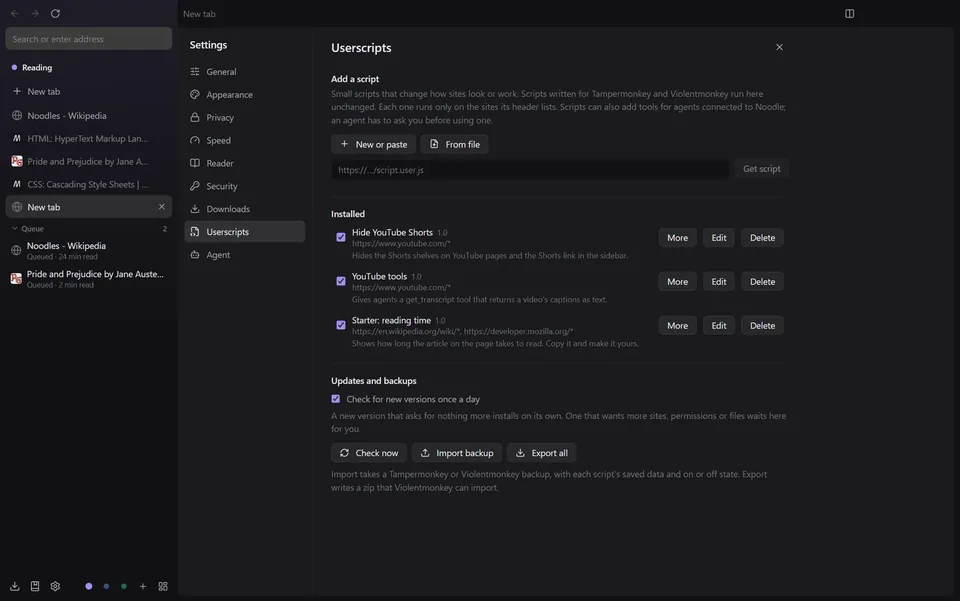The width and height of the screenshot is (960, 601).
Task: Disable the YouTube tools script checkbox
Action: pos(341,281)
